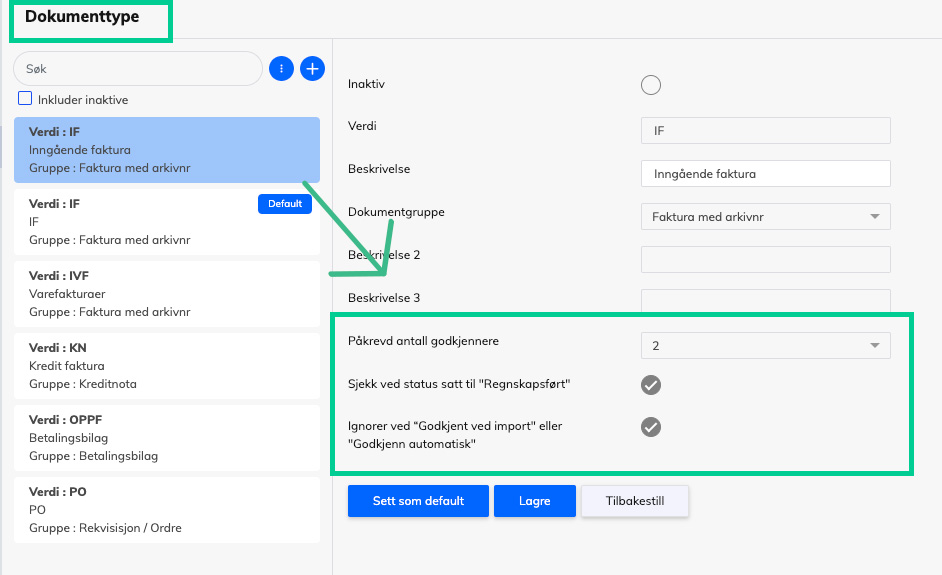Edit the Beskrivelse text field
942x575 pixels.
point(765,174)
